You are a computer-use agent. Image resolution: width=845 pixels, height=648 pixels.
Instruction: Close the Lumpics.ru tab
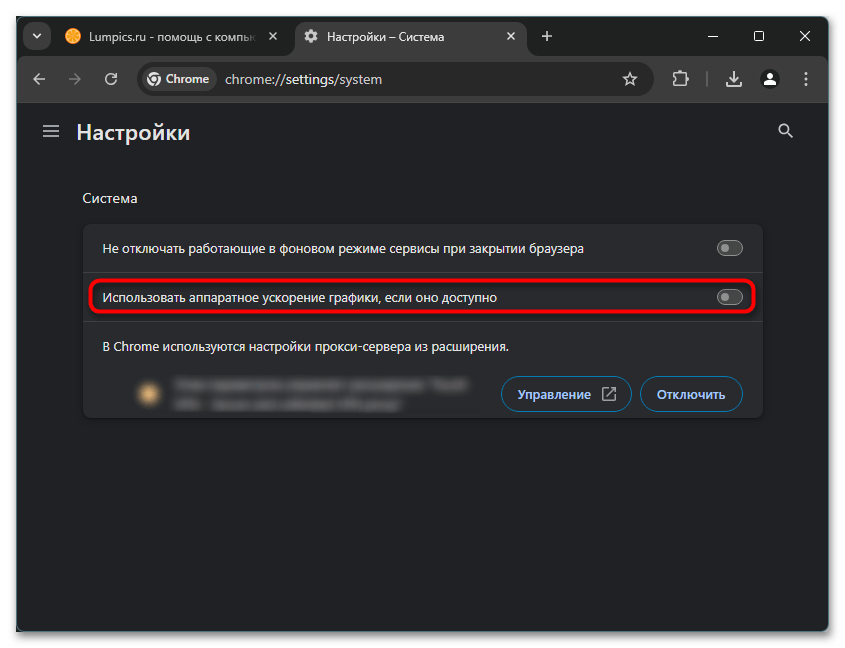[273, 36]
